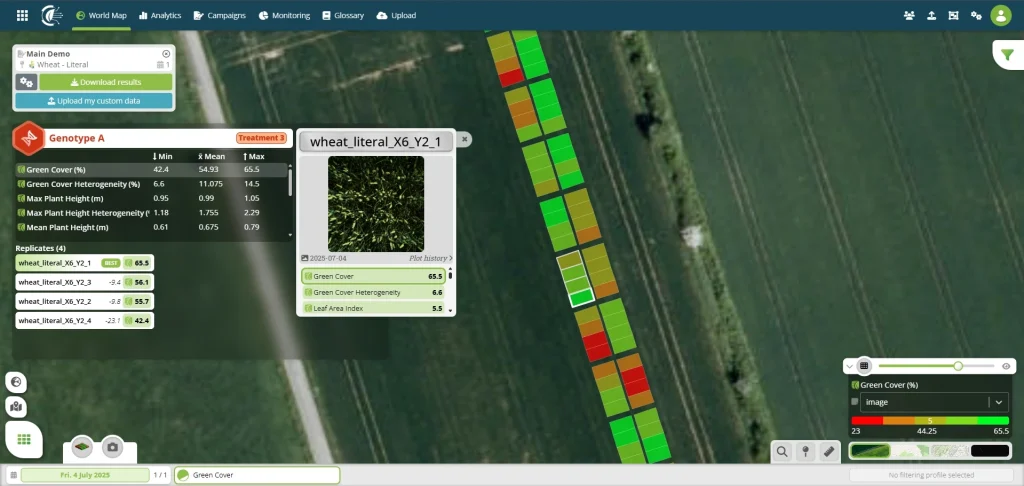Click the magnifier search tool
The width and height of the screenshot is (1024, 486).
(x=782, y=451)
